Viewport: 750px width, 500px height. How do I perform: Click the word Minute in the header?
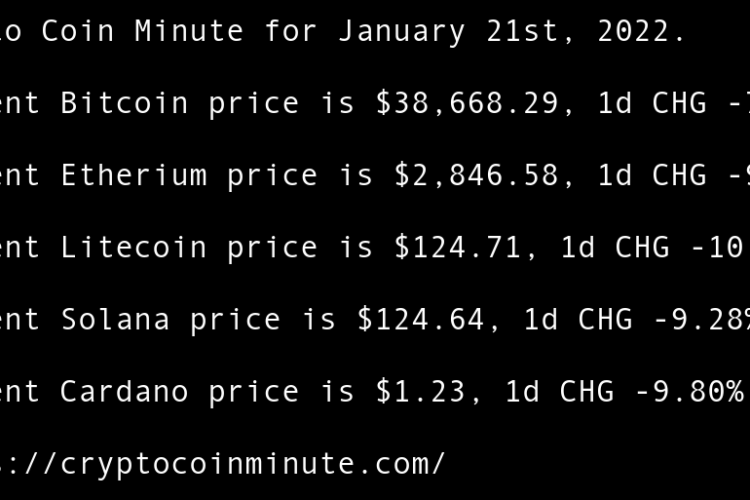189,31
